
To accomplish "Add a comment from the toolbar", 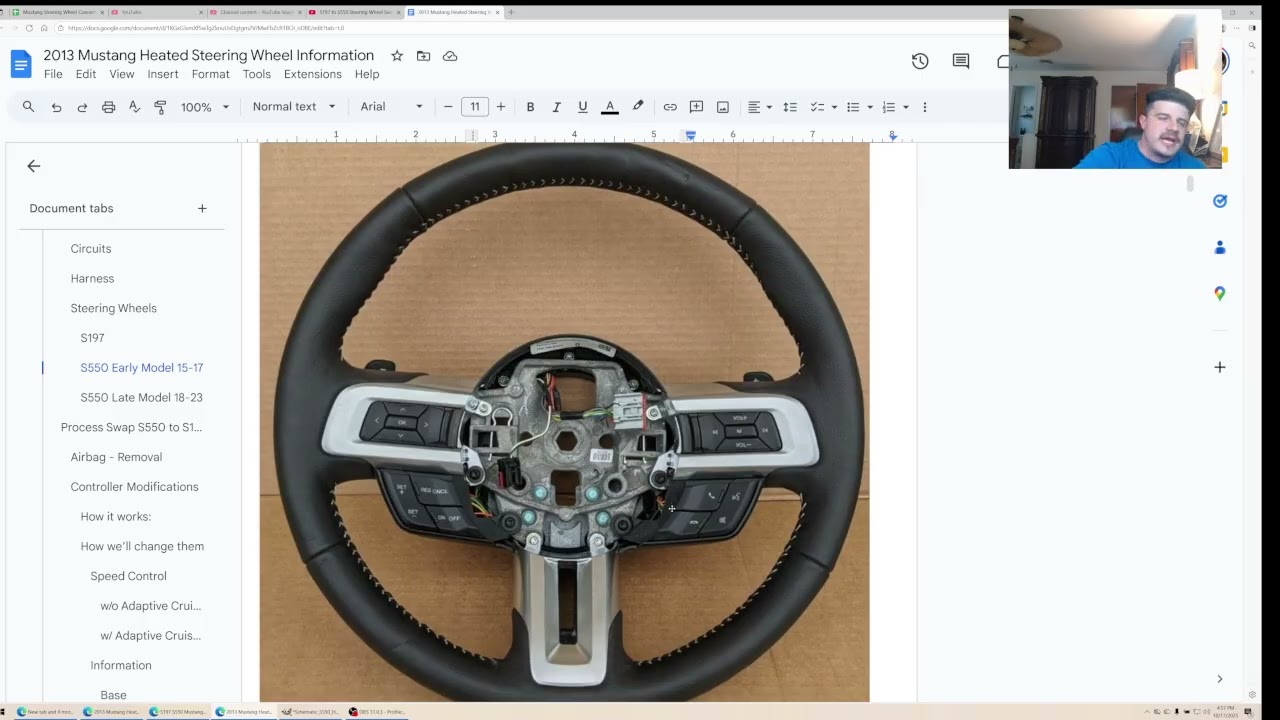I will coord(696,107).
